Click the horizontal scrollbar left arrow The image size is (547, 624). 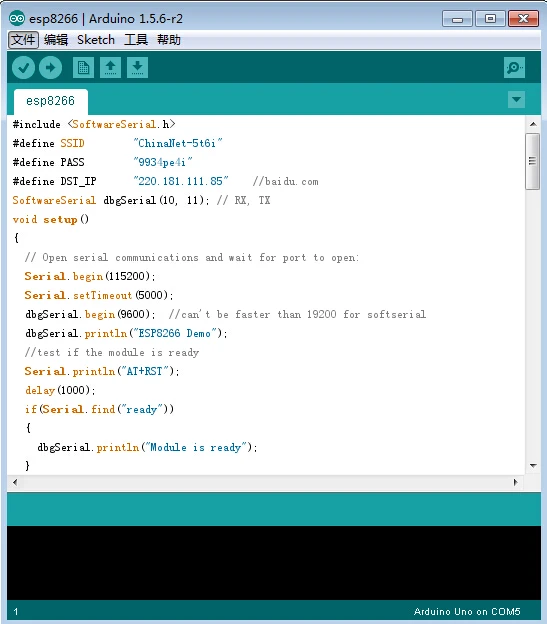tap(15, 482)
